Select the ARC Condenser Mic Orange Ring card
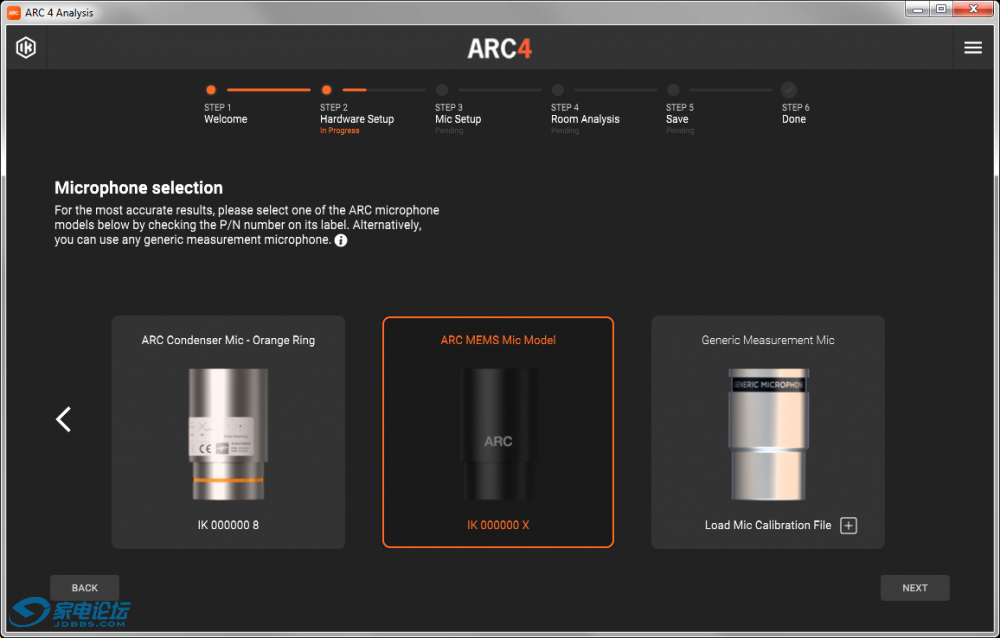Image resolution: width=1000 pixels, height=638 pixels. pos(228,432)
